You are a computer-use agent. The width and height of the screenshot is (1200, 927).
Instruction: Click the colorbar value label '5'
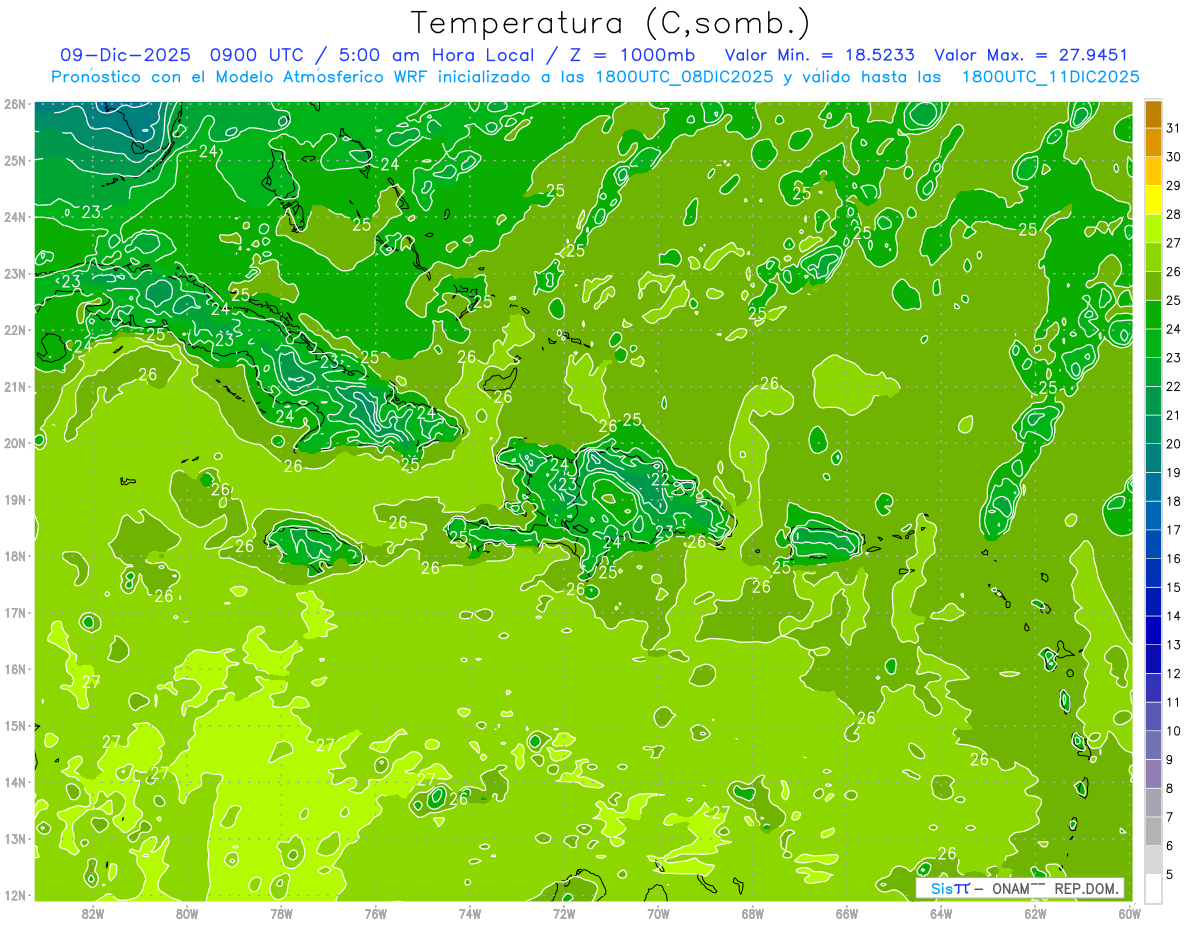click(x=1170, y=874)
